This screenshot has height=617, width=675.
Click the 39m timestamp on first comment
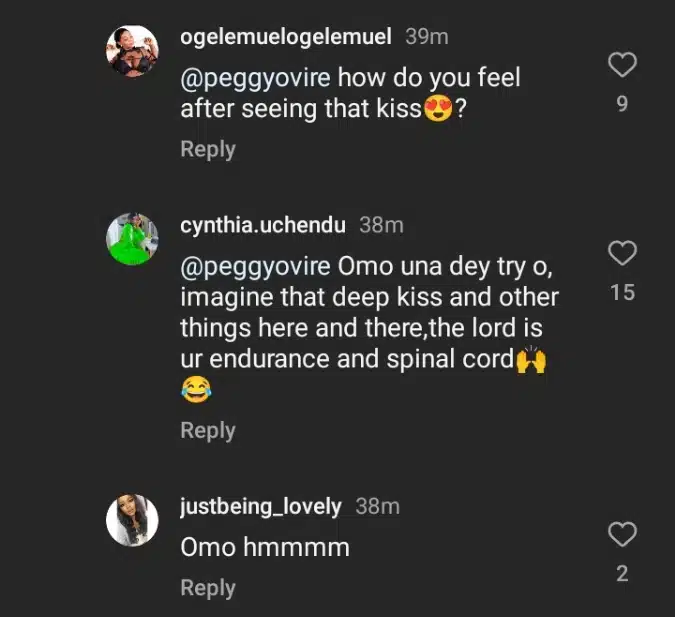(426, 37)
